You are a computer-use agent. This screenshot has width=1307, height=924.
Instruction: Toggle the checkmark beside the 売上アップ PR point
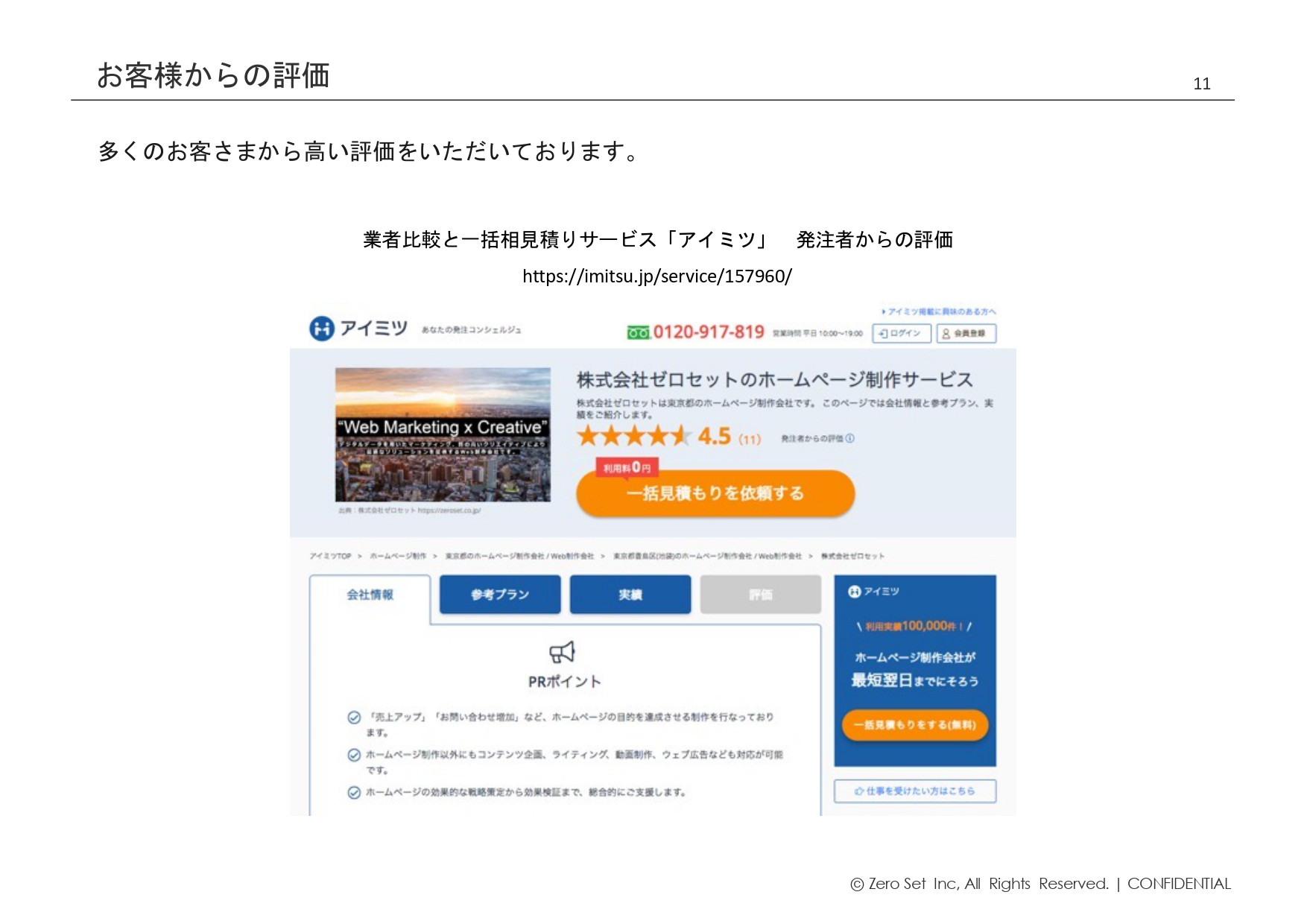[353, 718]
